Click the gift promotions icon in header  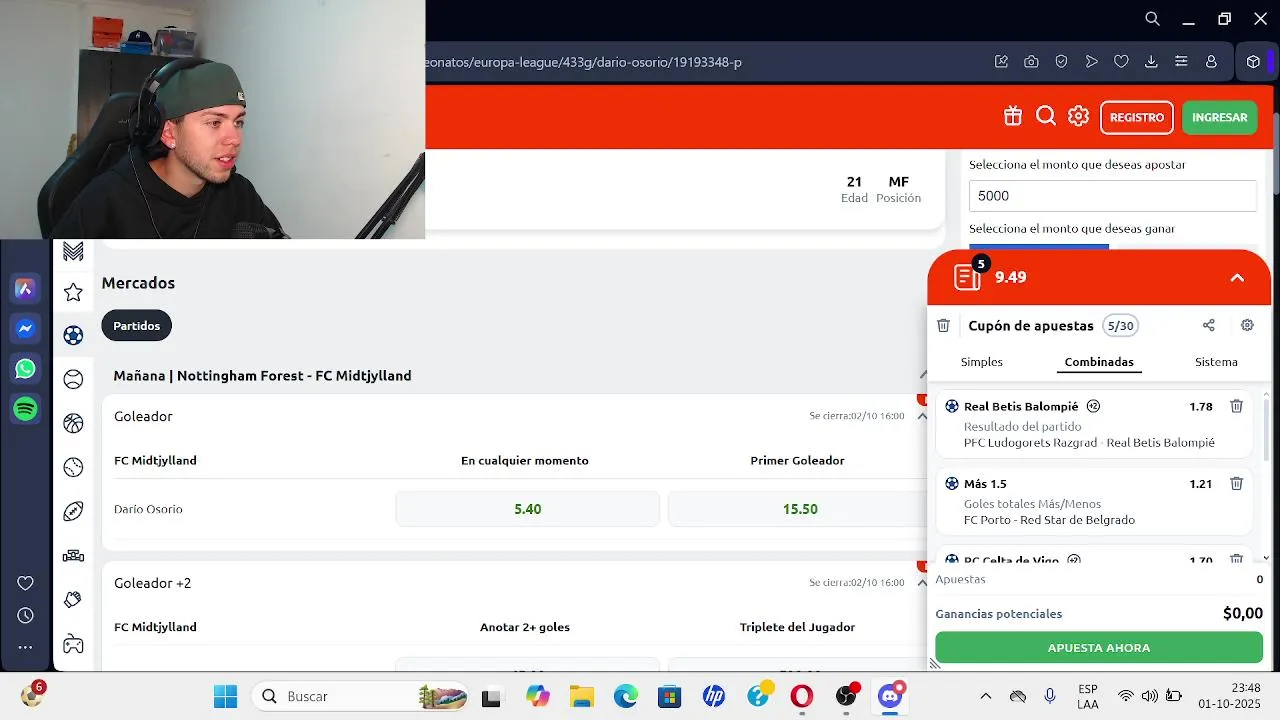(1013, 116)
